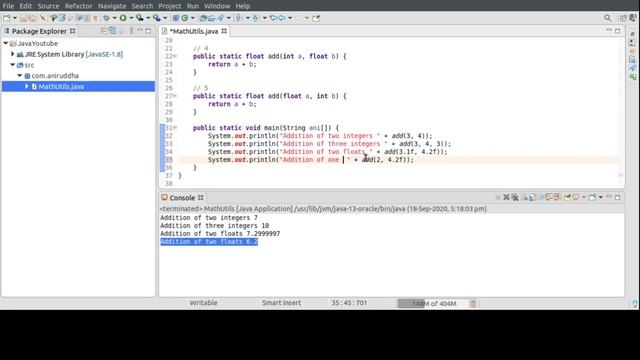Click the New Java Class icon
Screen dimensions: 640x360
point(184,18)
